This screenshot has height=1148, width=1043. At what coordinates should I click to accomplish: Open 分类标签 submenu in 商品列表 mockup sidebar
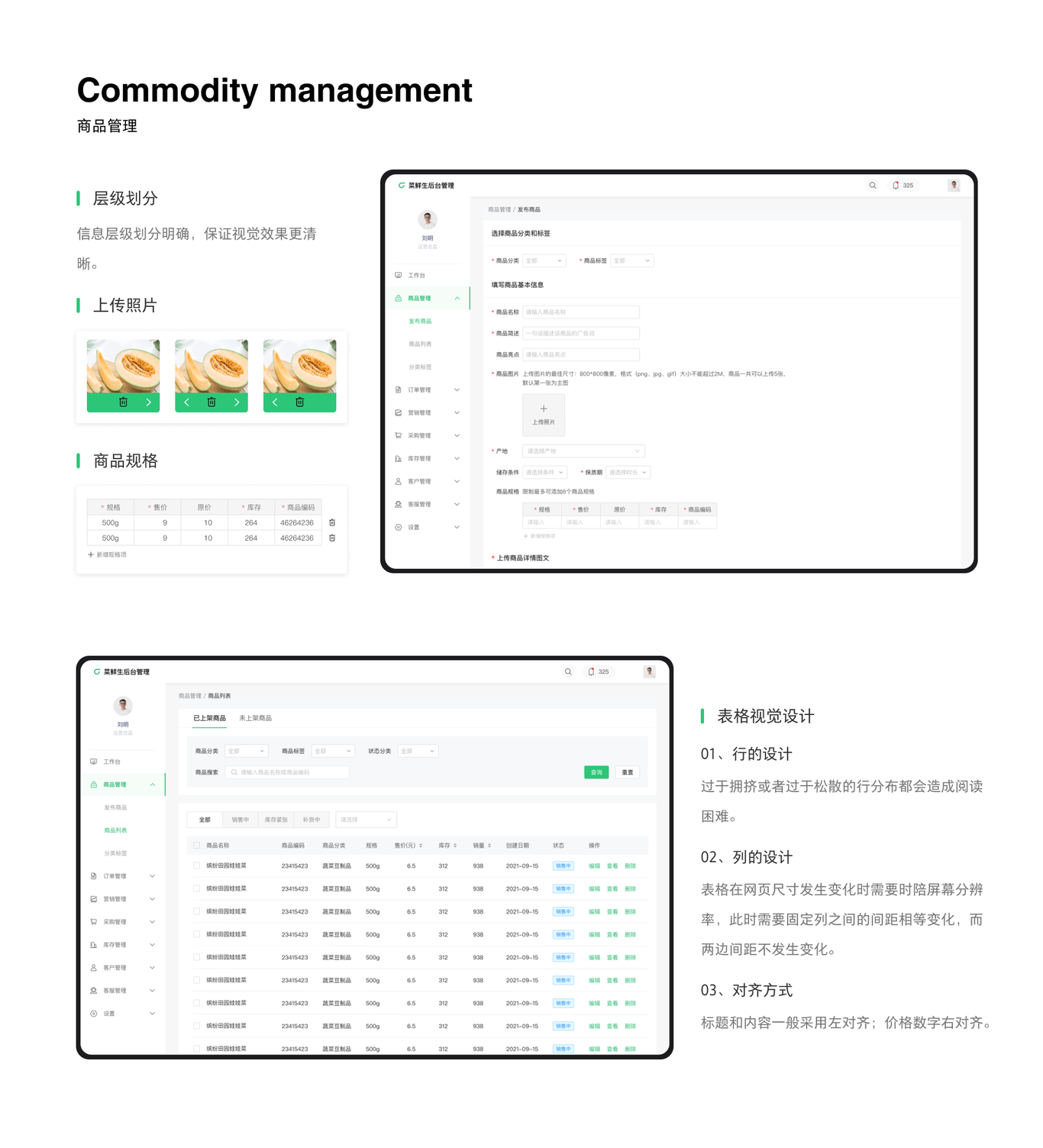pyautogui.click(x=115, y=853)
